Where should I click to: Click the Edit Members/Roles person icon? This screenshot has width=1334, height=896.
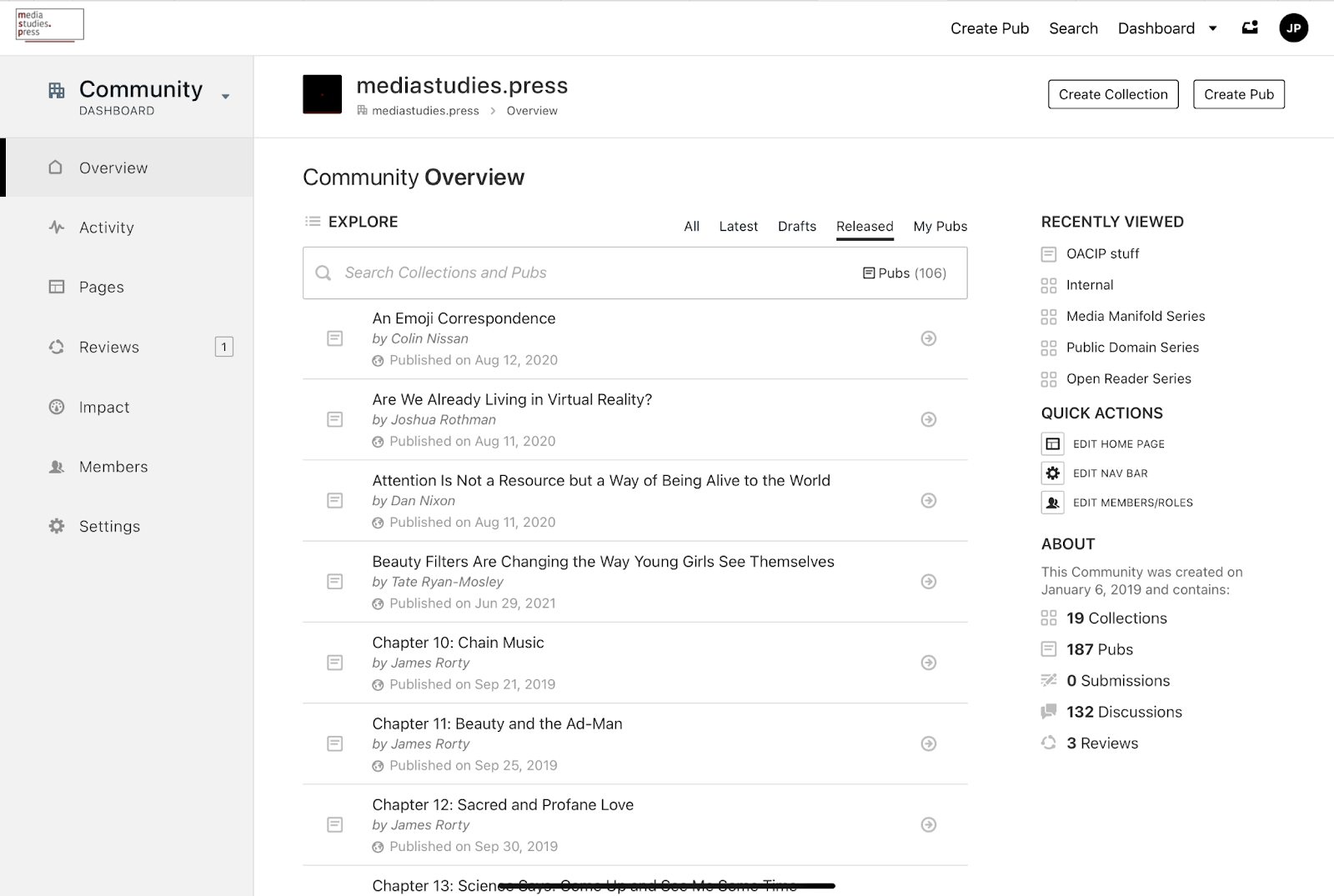point(1053,503)
